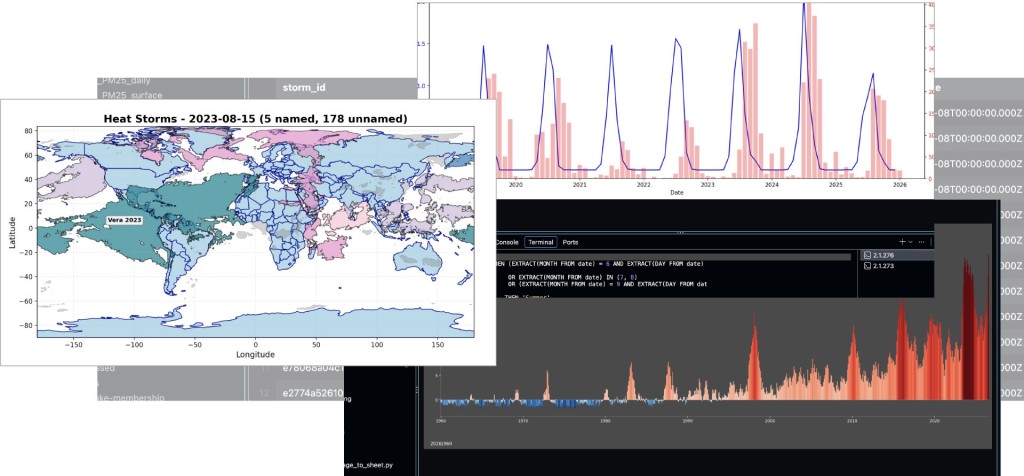1024x476 pixels.
Task: Open the Ports tab
Action: pyautogui.click(x=570, y=242)
